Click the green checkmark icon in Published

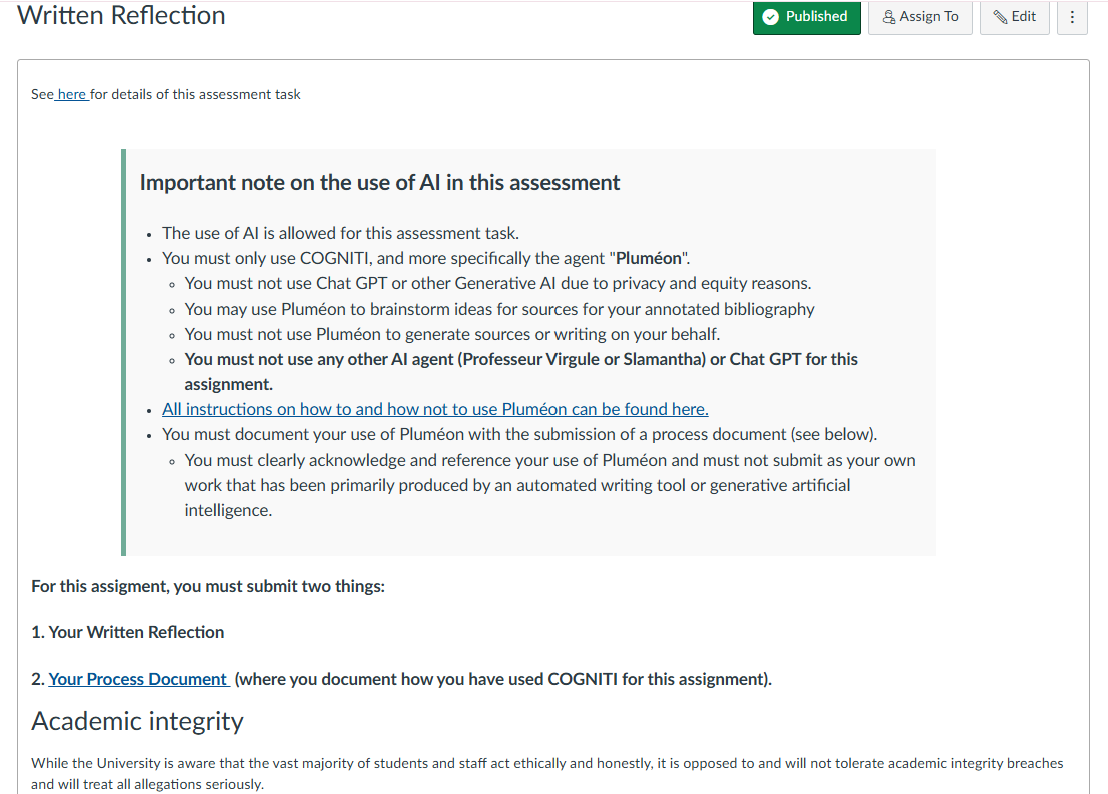(x=770, y=17)
